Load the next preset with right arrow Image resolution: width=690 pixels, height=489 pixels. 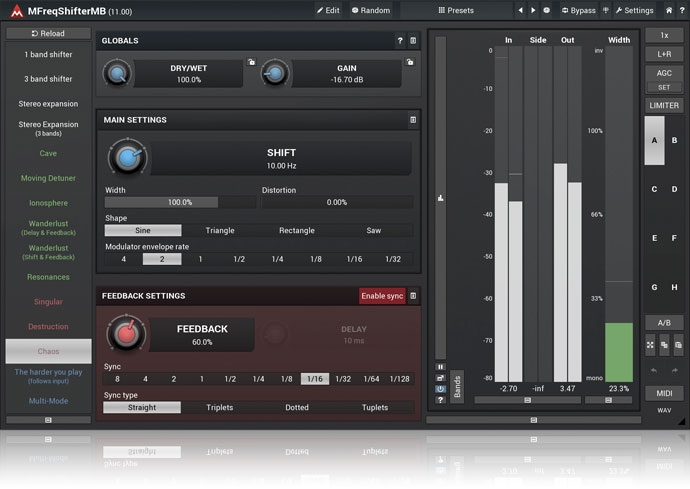[x=533, y=10]
